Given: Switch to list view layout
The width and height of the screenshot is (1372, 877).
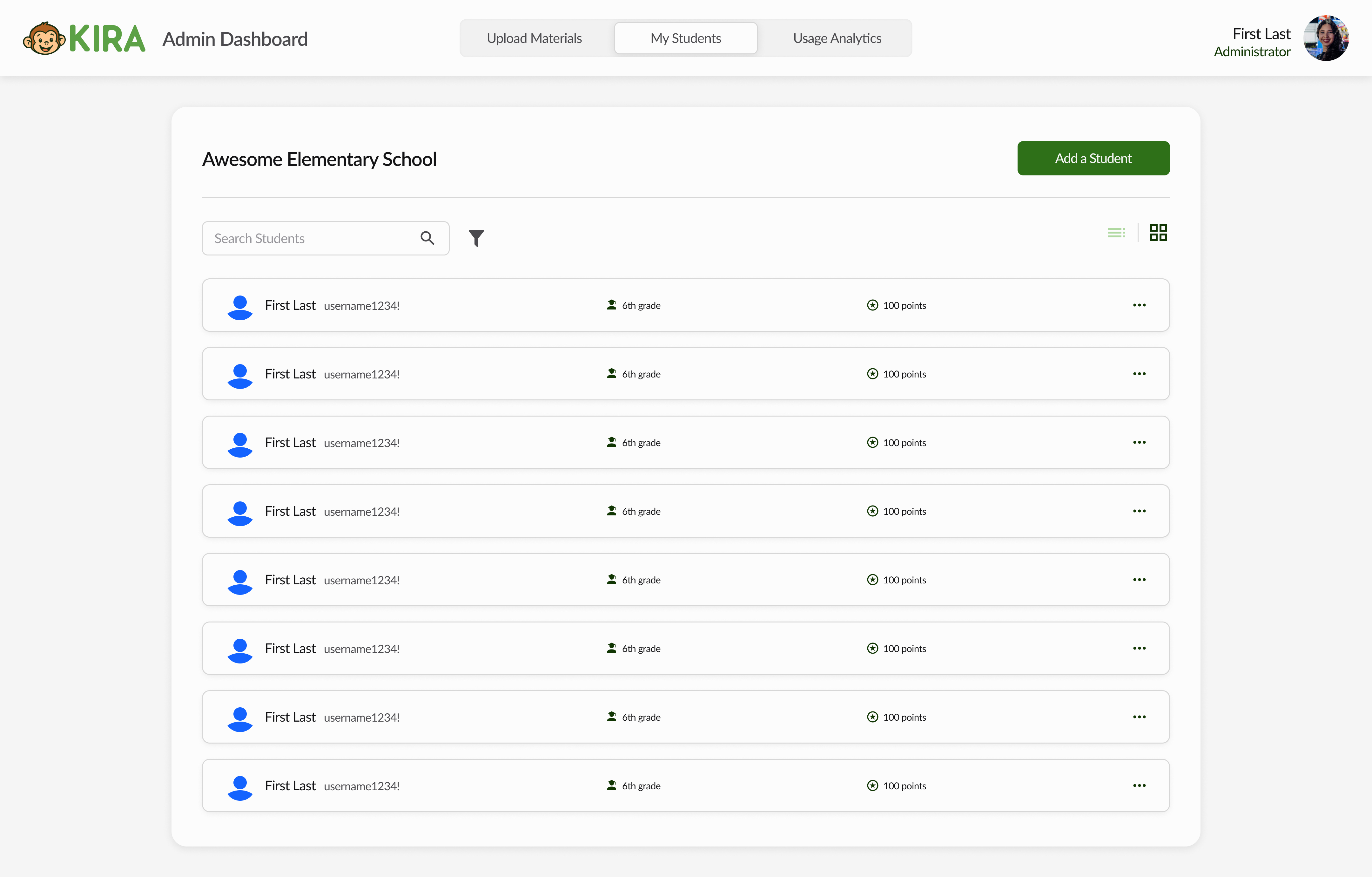Looking at the screenshot, I should coord(1116,233).
